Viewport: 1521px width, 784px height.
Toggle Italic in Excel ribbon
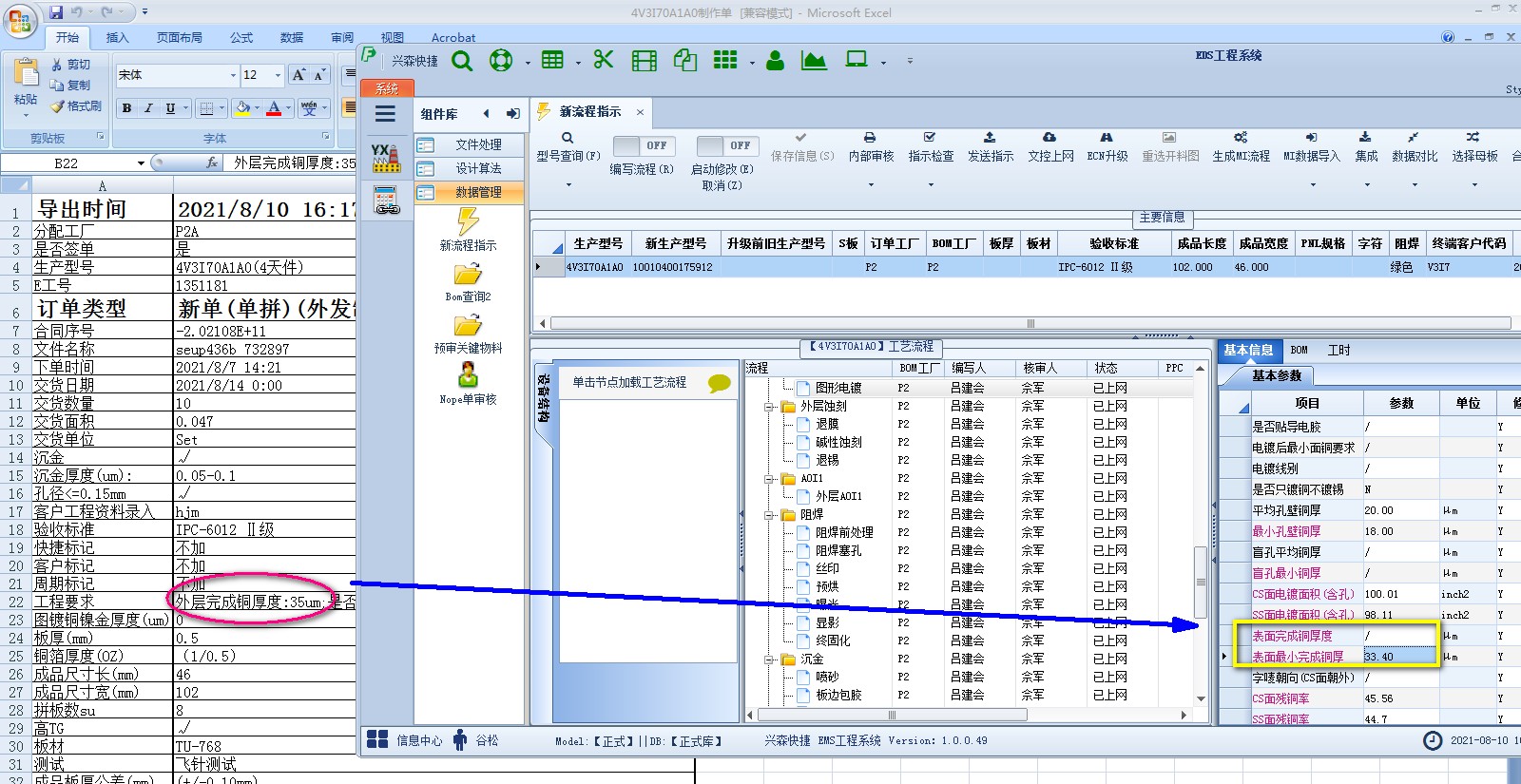point(148,108)
